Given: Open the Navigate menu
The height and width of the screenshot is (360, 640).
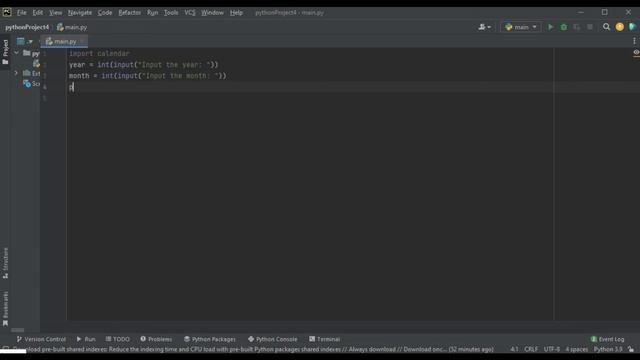Looking at the screenshot, I should tap(80, 13).
